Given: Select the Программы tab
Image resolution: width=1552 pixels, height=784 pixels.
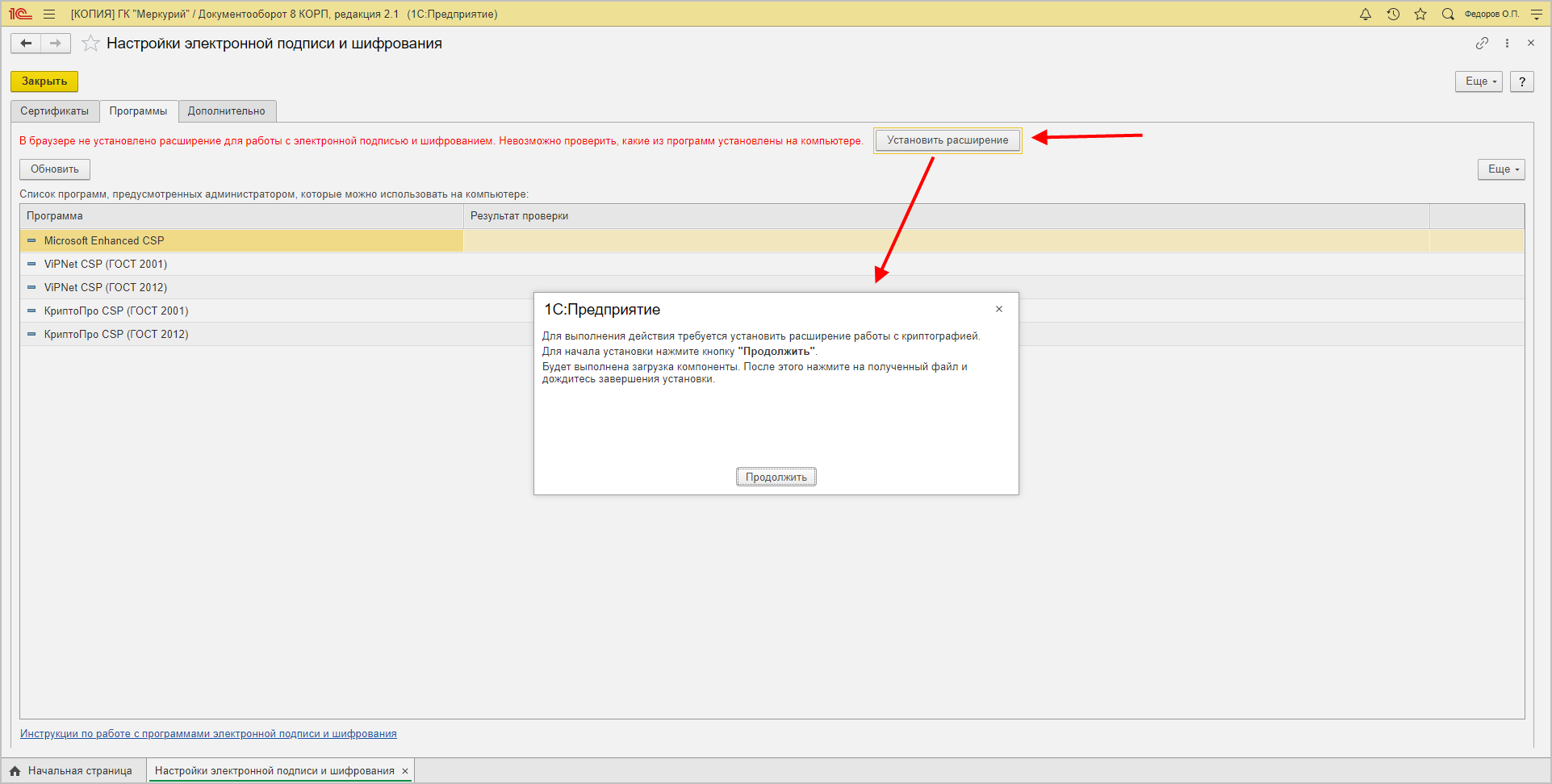Looking at the screenshot, I should coord(139,111).
